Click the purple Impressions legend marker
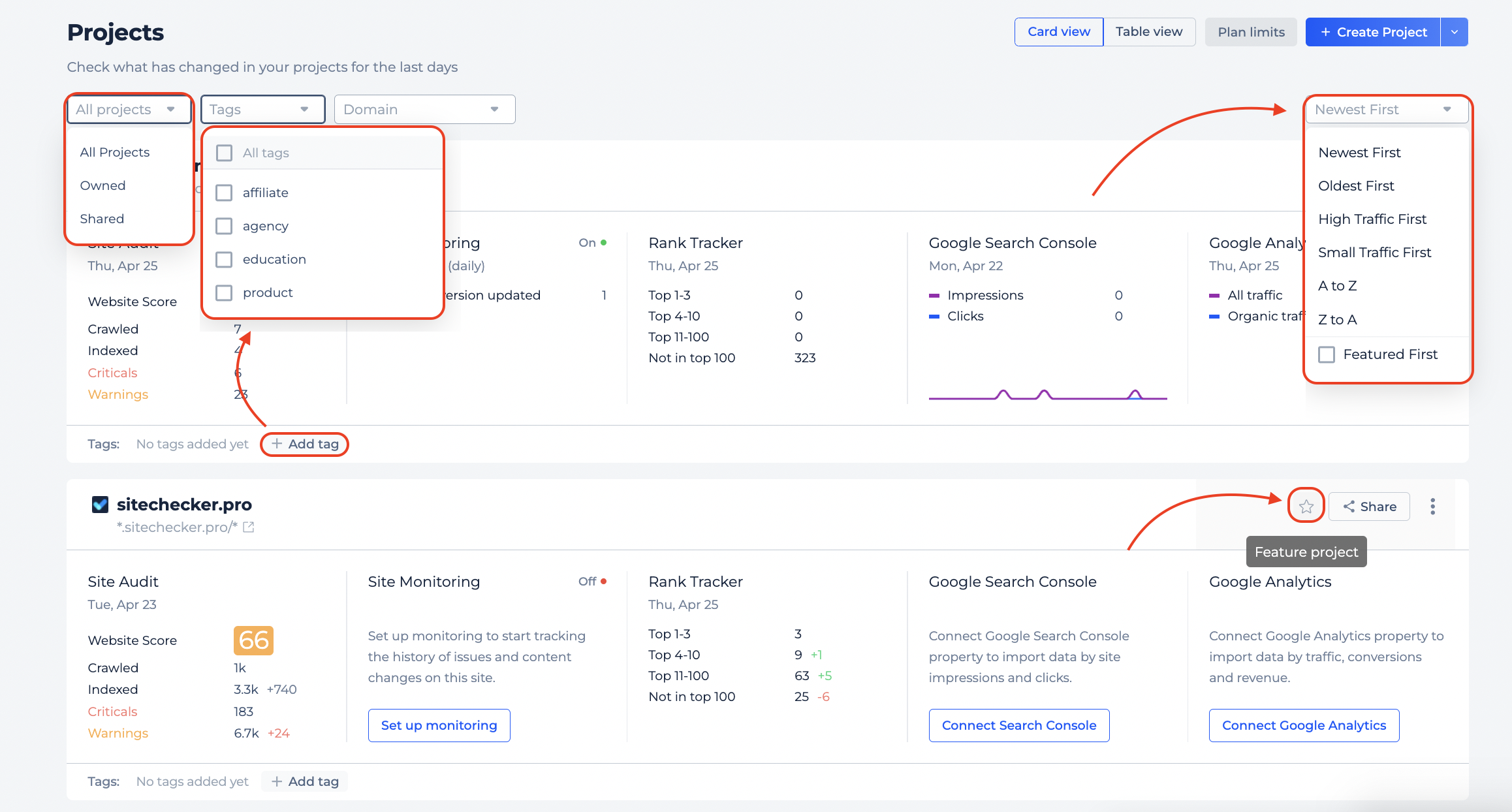The width and height of the screenshot is (1512, 812). pyautogui.click(x=934, y=296)
